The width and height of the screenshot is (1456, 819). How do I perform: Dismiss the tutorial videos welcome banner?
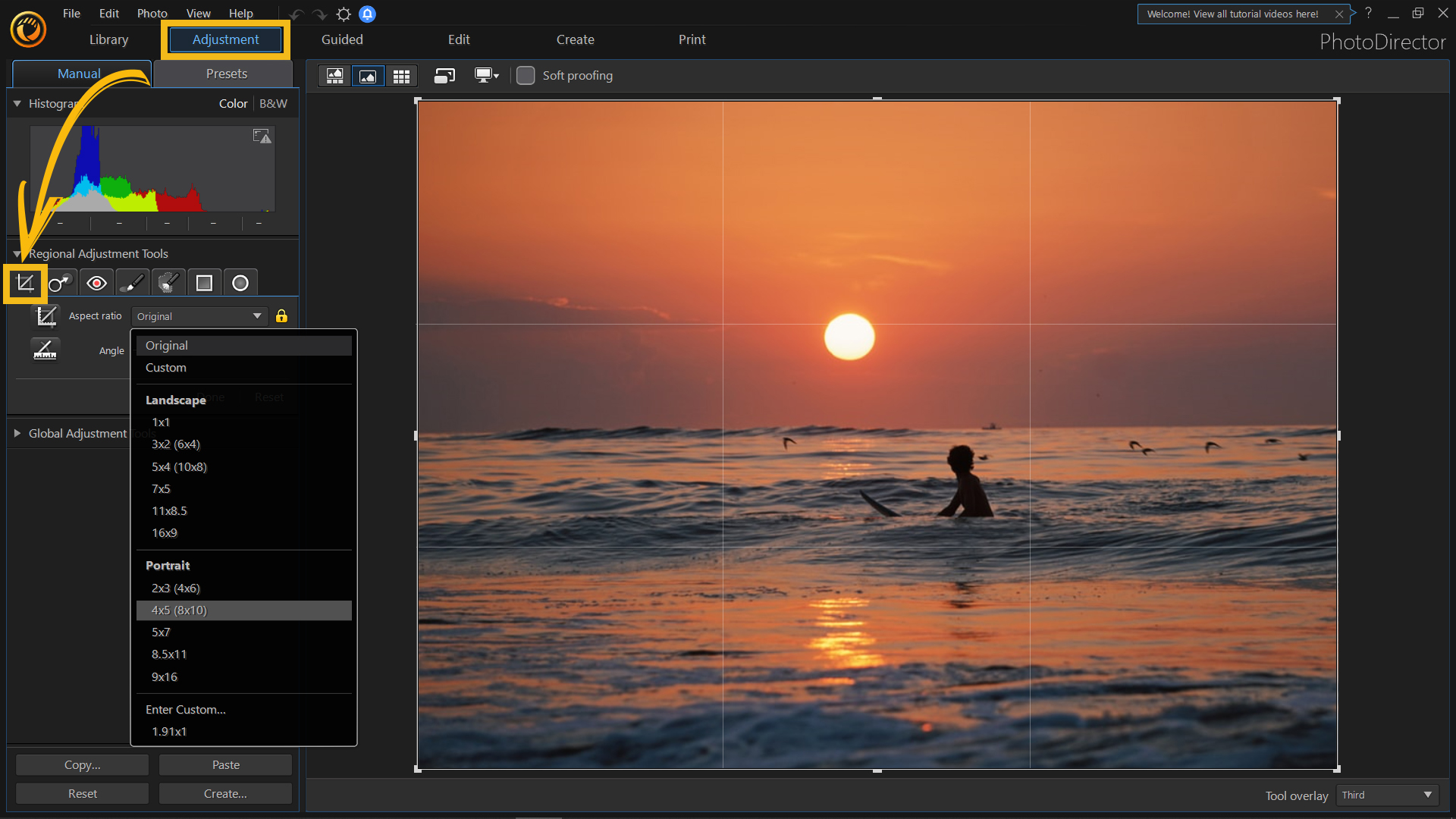point(1339,14)
